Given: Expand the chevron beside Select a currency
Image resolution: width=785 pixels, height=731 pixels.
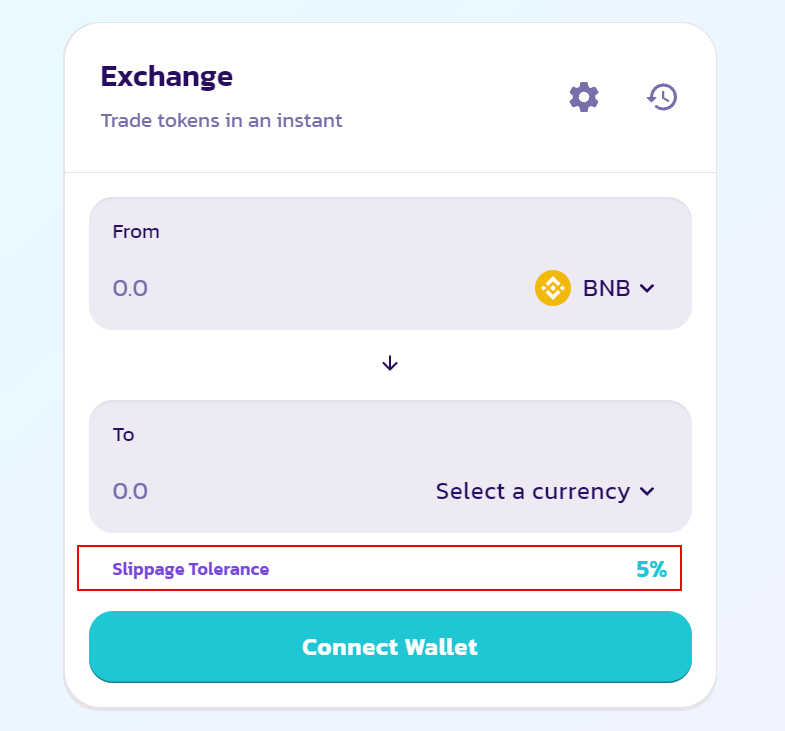Looking at the screenshot, I should pos(647,491).
